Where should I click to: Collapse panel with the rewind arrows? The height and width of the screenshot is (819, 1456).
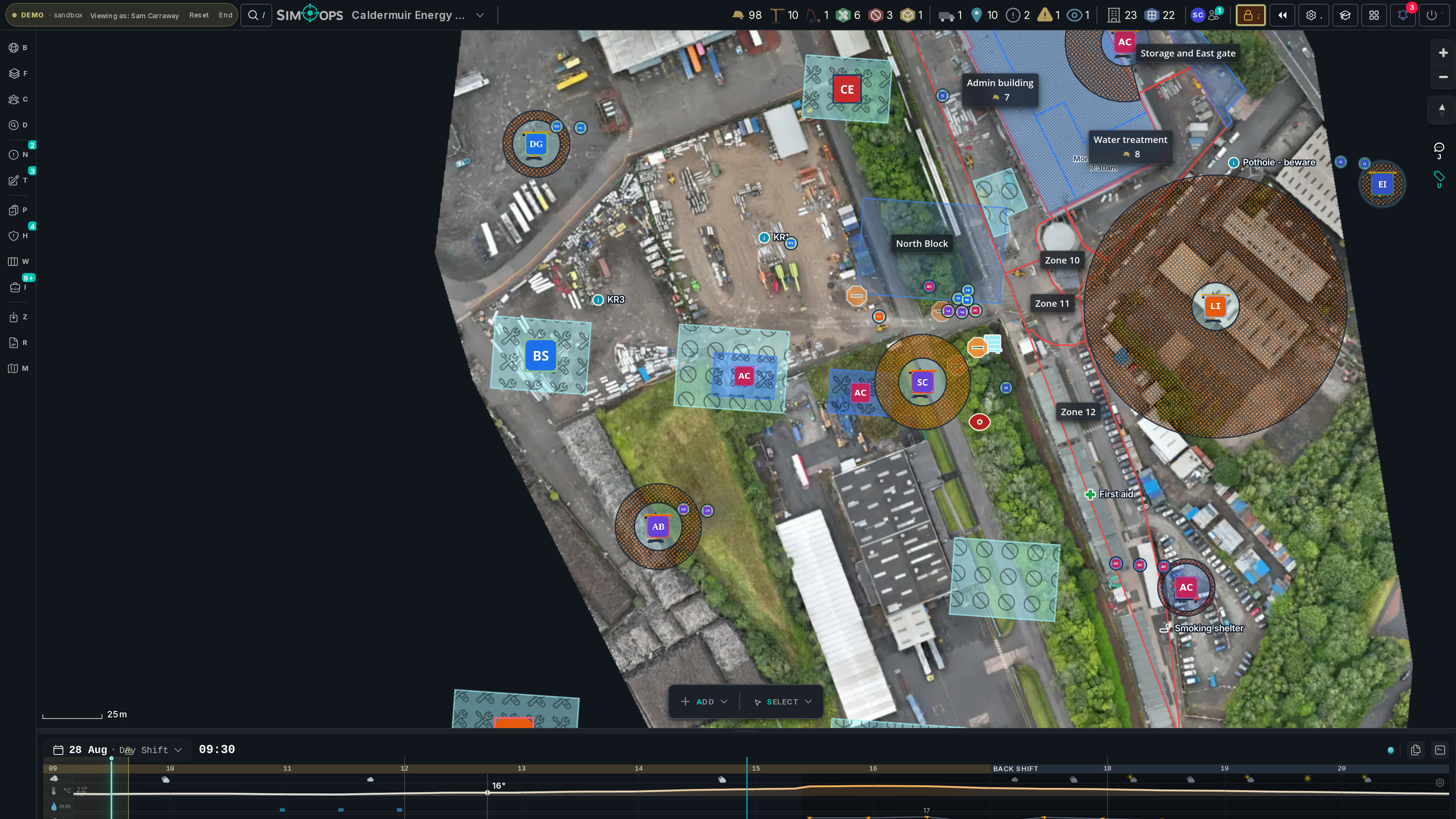(1282, 15)
